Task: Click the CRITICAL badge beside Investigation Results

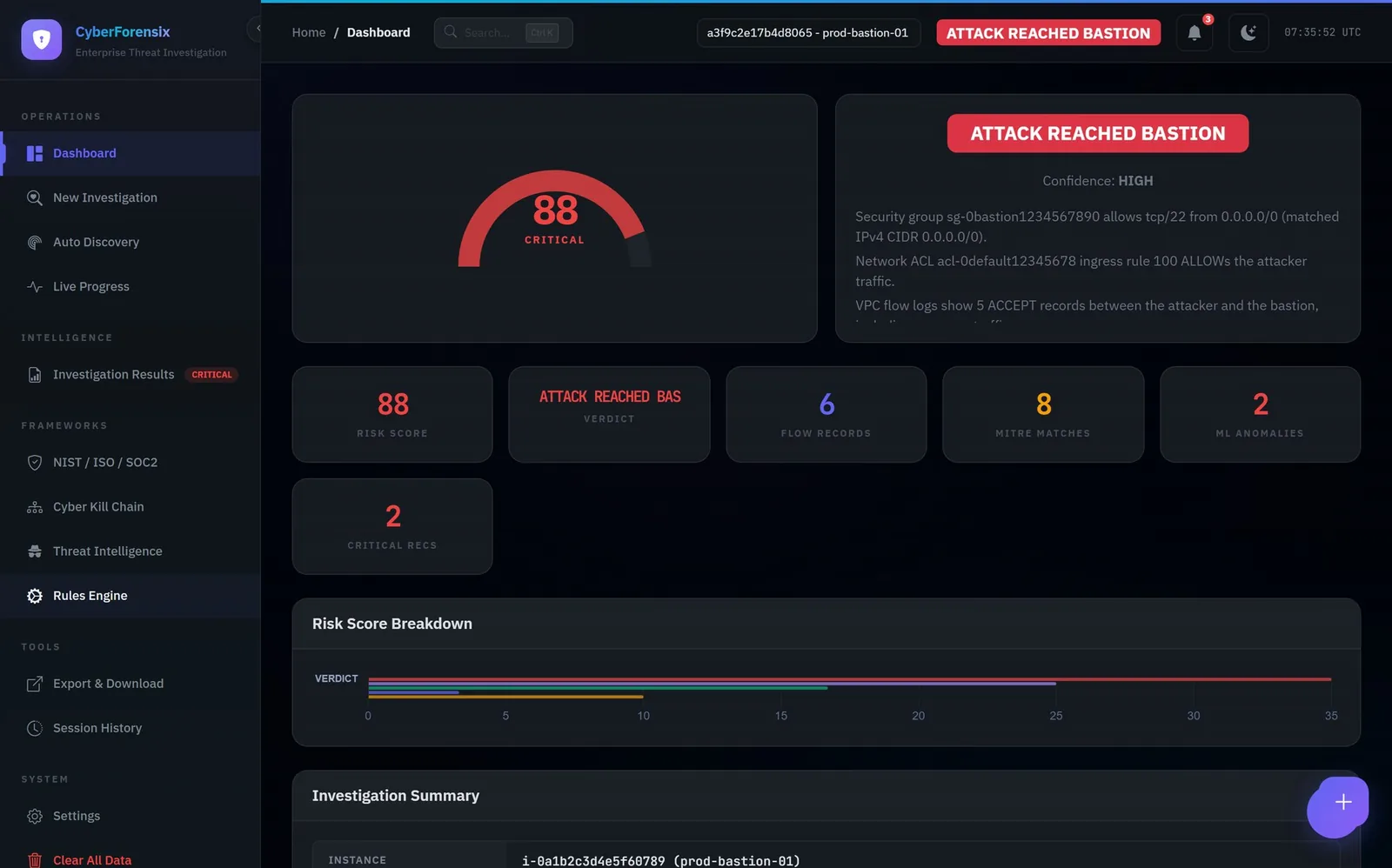Action: tap(211, 375)
